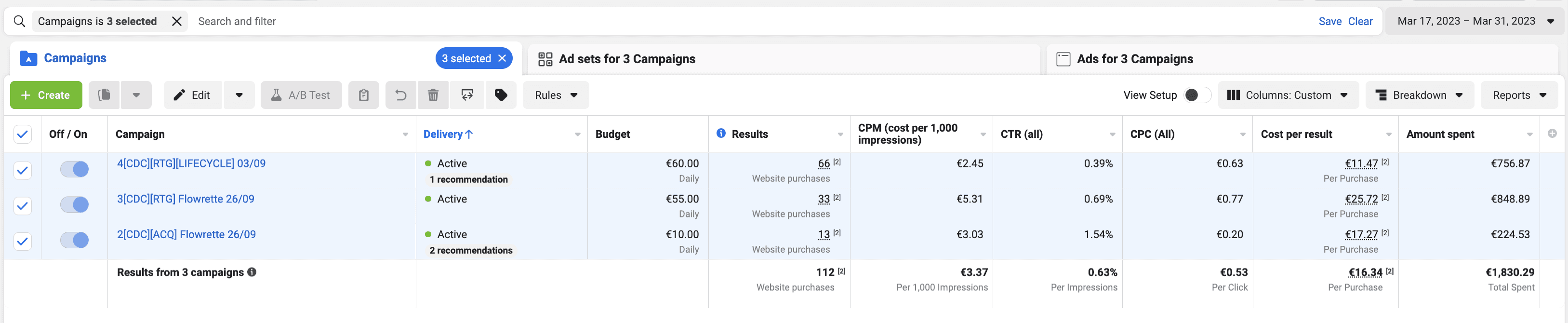Viewport: 1568px width, 323px height.
Task: Click the export share icon beside trash
Action: 467,95
